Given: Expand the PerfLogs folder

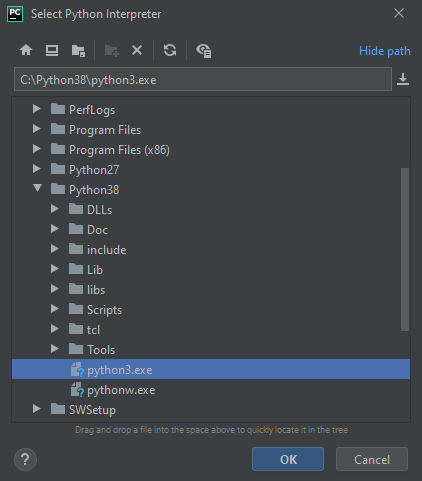Looking at the screenshot, I should (x=37, y=109).
